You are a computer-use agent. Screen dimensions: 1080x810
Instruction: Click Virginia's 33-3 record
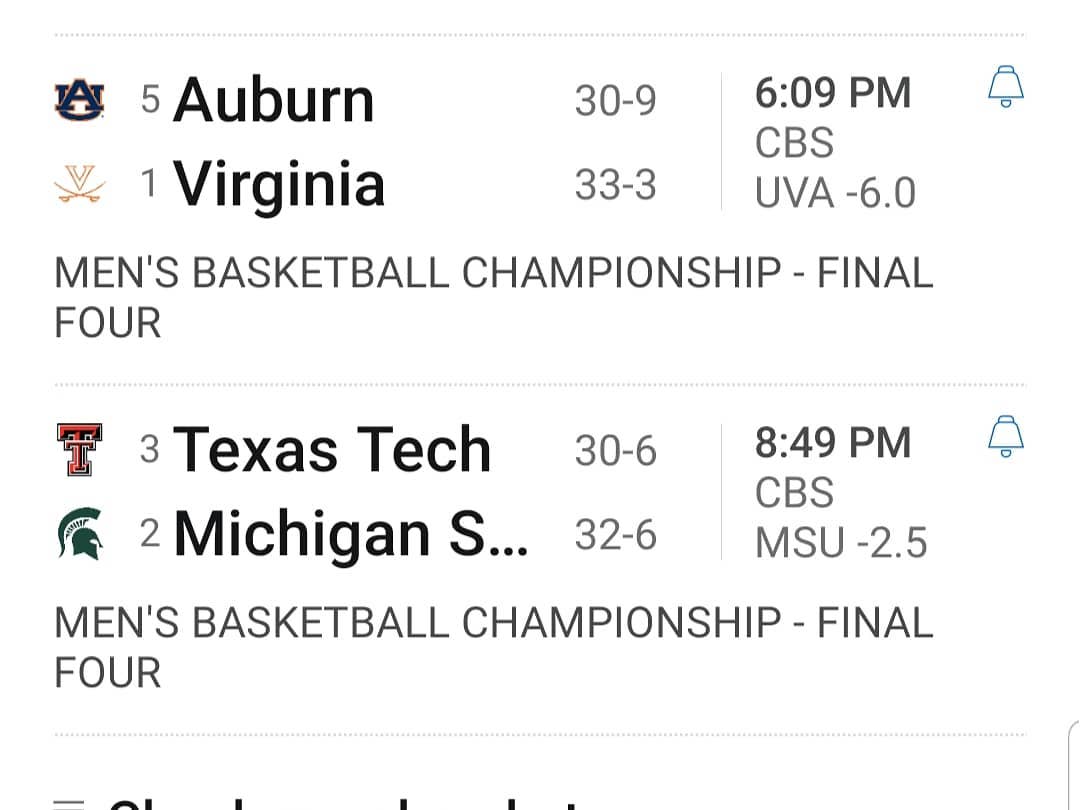(615, 185)
